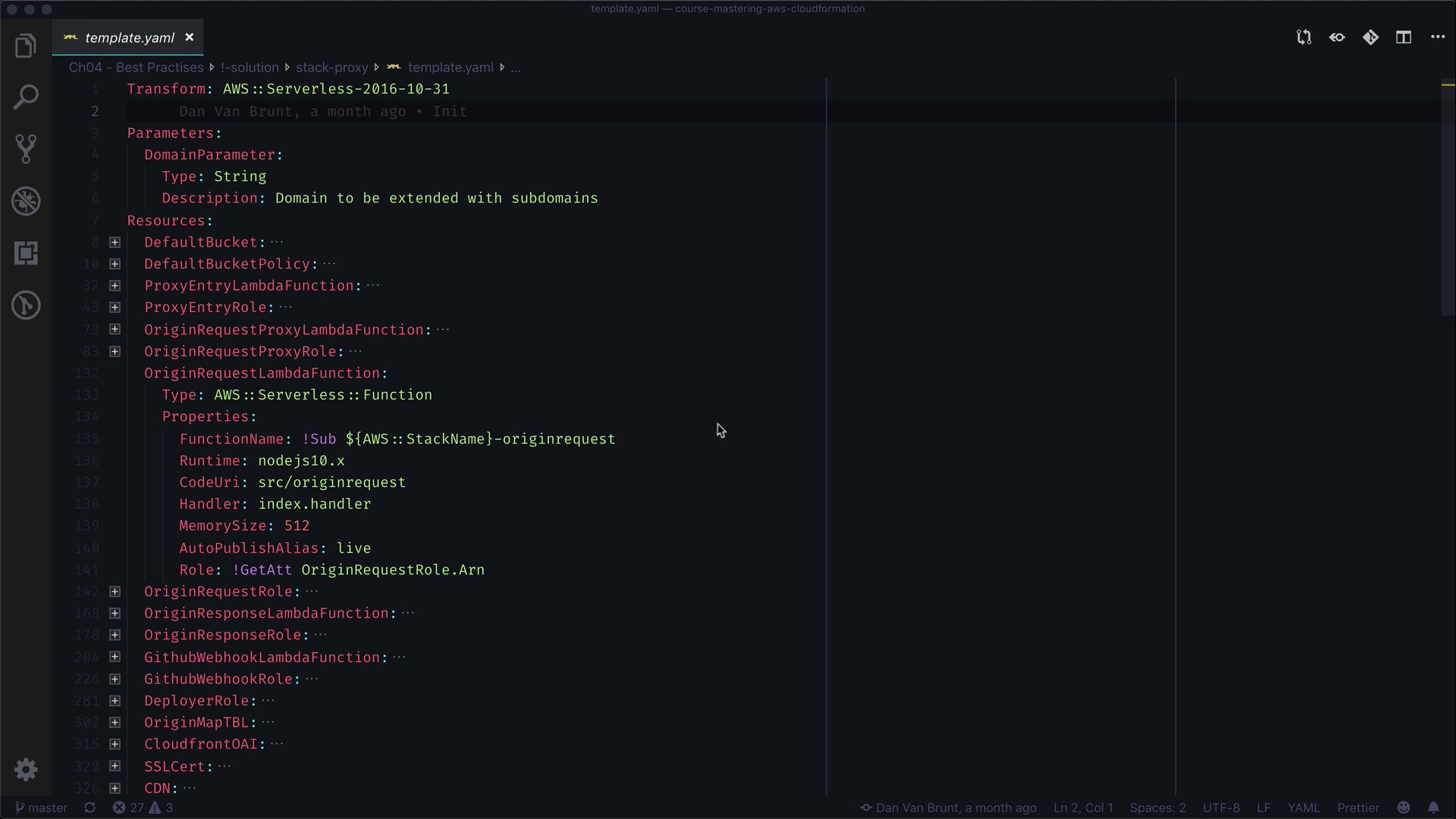Open the Source Control view
This screenshot has height=819, width=1456.
pos(26,149)
